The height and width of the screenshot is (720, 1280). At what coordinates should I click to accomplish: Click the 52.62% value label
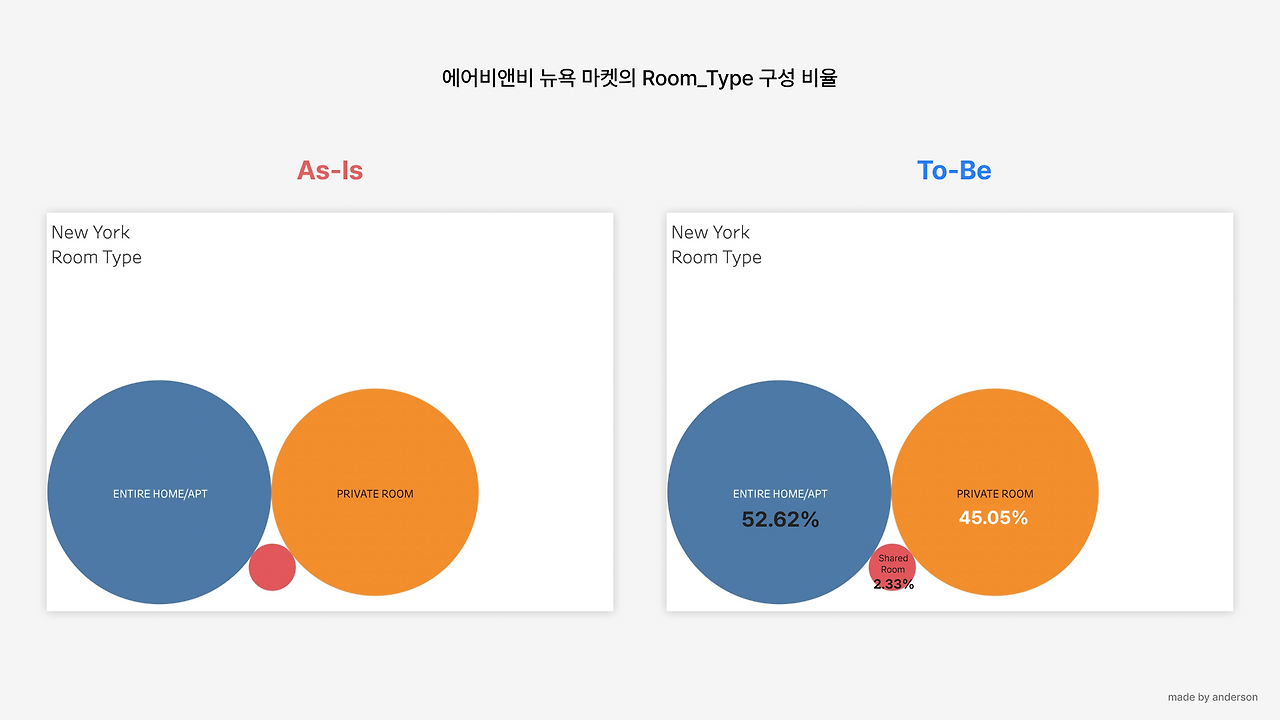point(780,519)
